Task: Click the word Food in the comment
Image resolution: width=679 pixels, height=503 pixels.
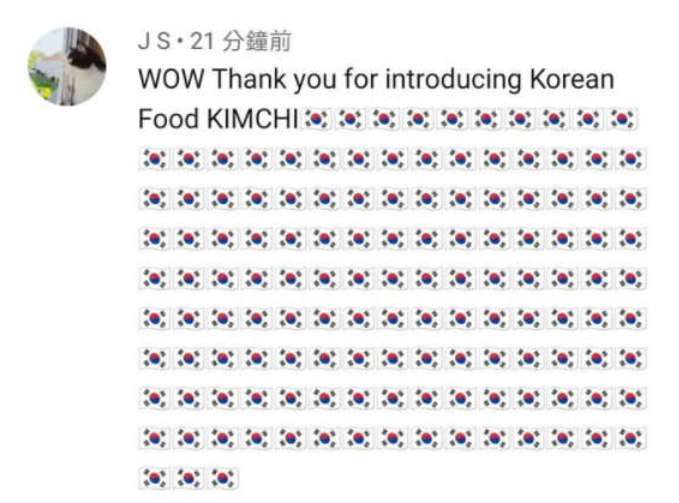Action: [x=168, y=120]
